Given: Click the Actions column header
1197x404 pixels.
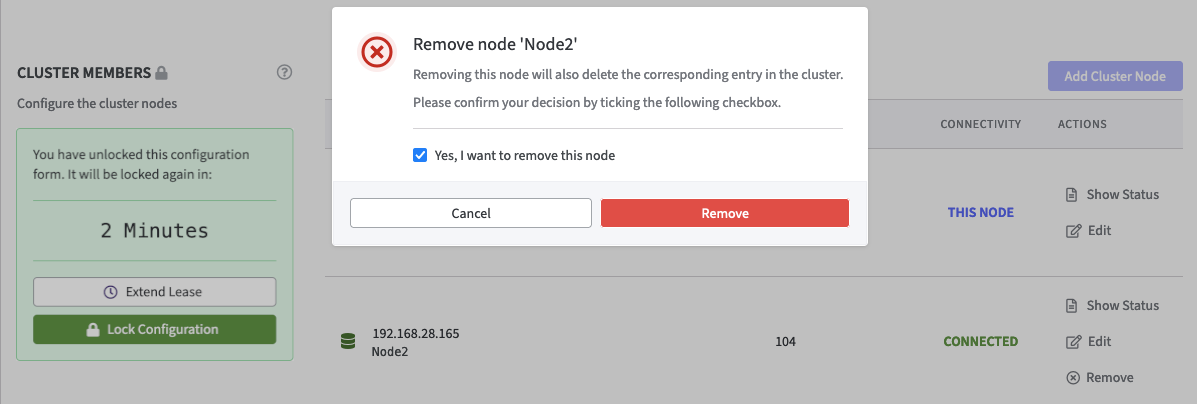Looking at the screenshot, I should (1082, 124).
